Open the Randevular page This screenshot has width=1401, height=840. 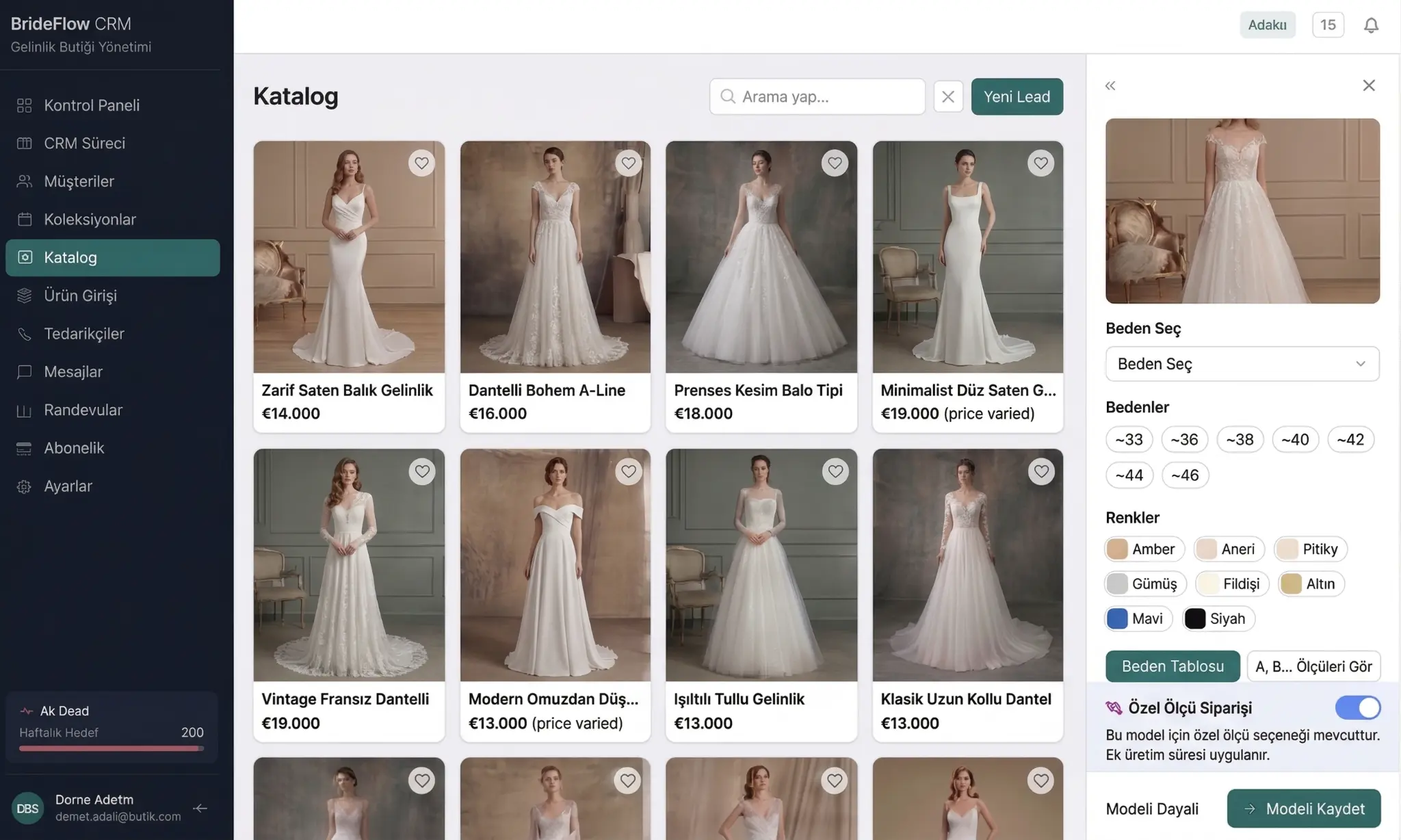pos(113,410)
